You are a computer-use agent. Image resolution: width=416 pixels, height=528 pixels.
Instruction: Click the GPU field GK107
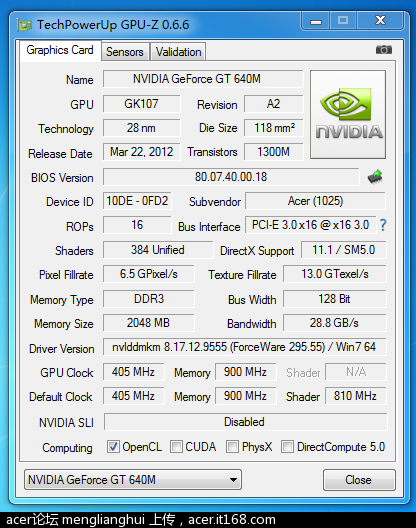click(141, 104)
